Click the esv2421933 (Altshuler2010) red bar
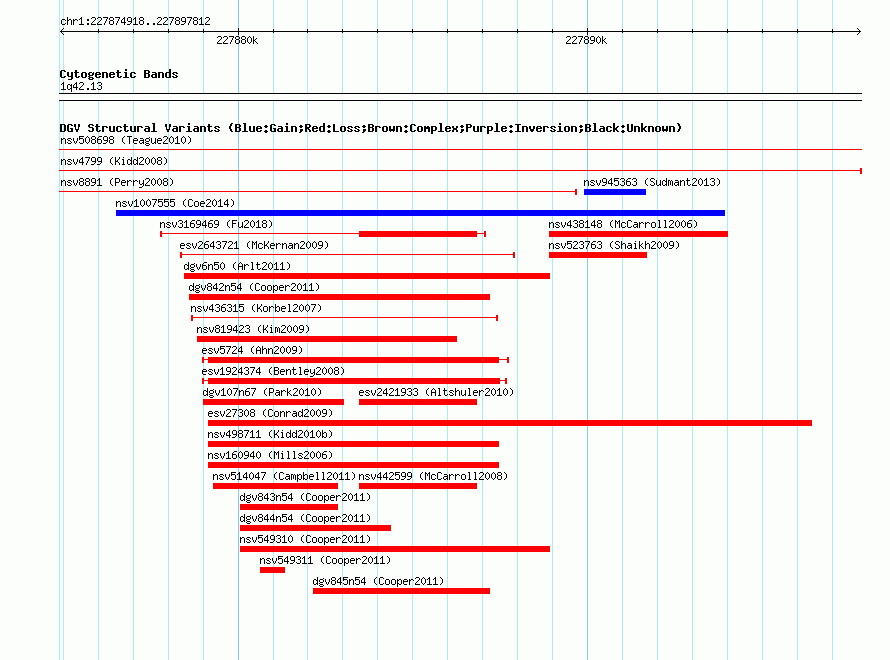Viewport: 890px width, 660px height. click(418, 402)
